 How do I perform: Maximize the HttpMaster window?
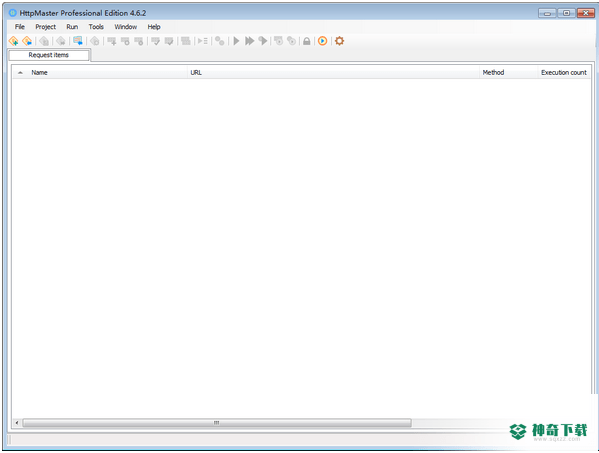[x=566, y=13]
